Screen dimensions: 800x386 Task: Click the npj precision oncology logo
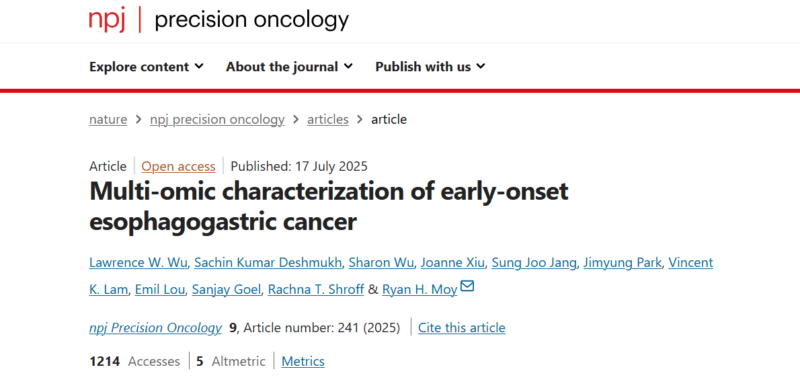219,20
